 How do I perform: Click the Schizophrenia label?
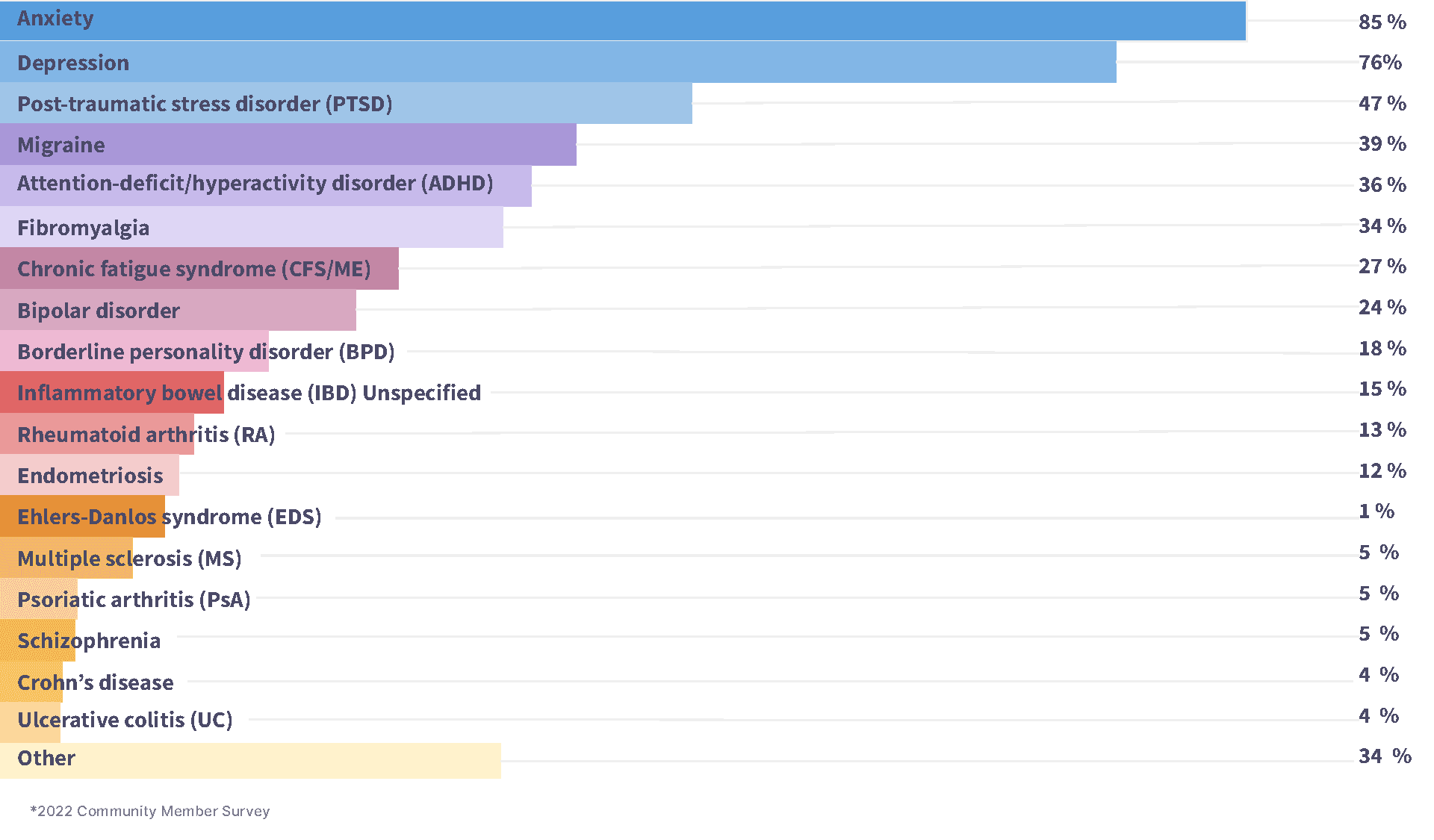coord(89,641)
